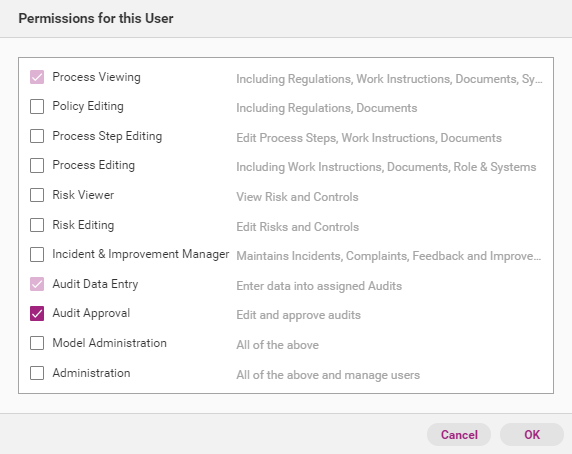The image size is (572, 454).
Task: Check the Process Step Editing permission
Action: pyautogui.click(x=37, y=136)
